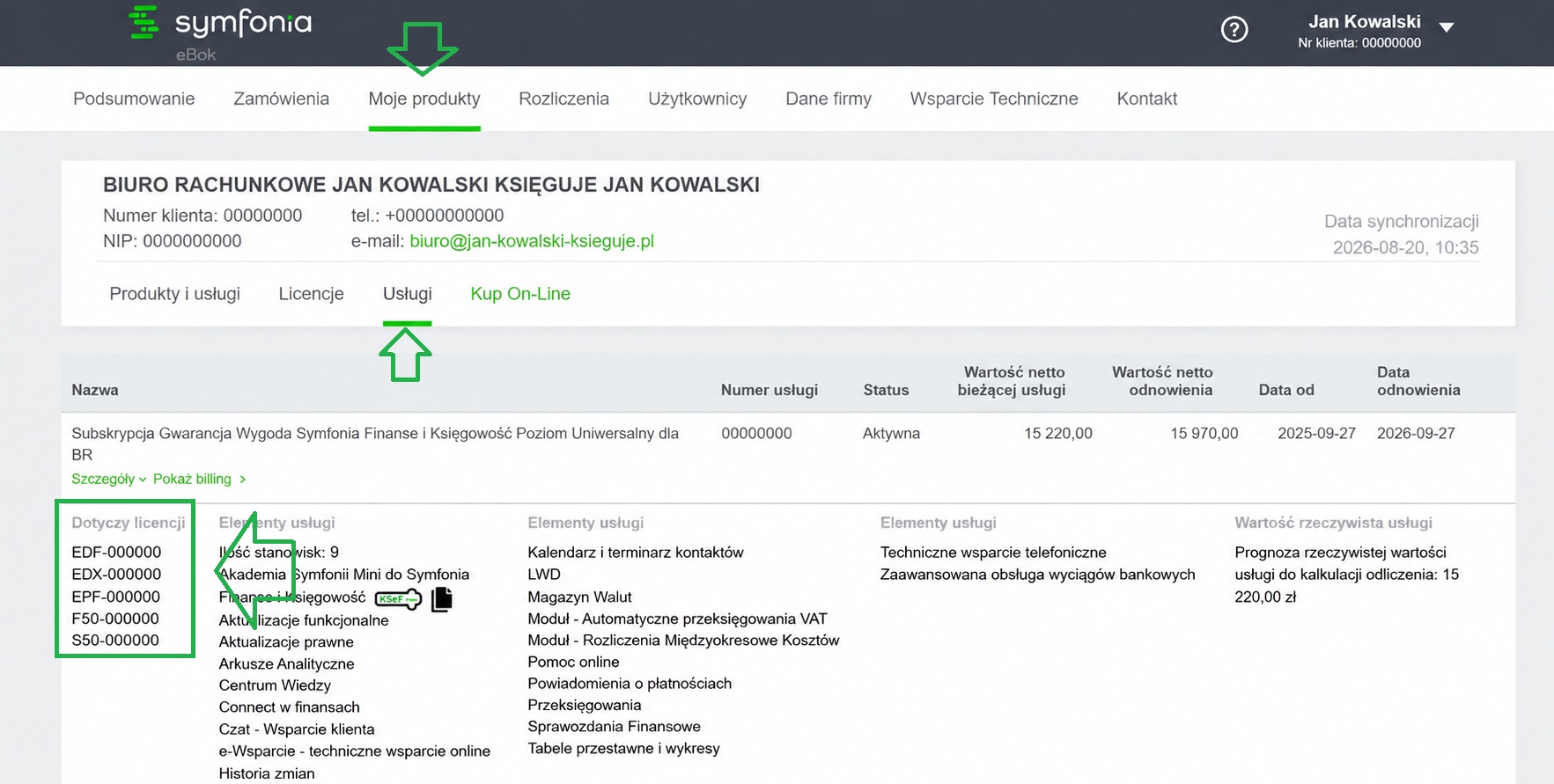1554x784 pixels.
Task: Click the Jan Kowalski user name
Action: point(1364,22)
